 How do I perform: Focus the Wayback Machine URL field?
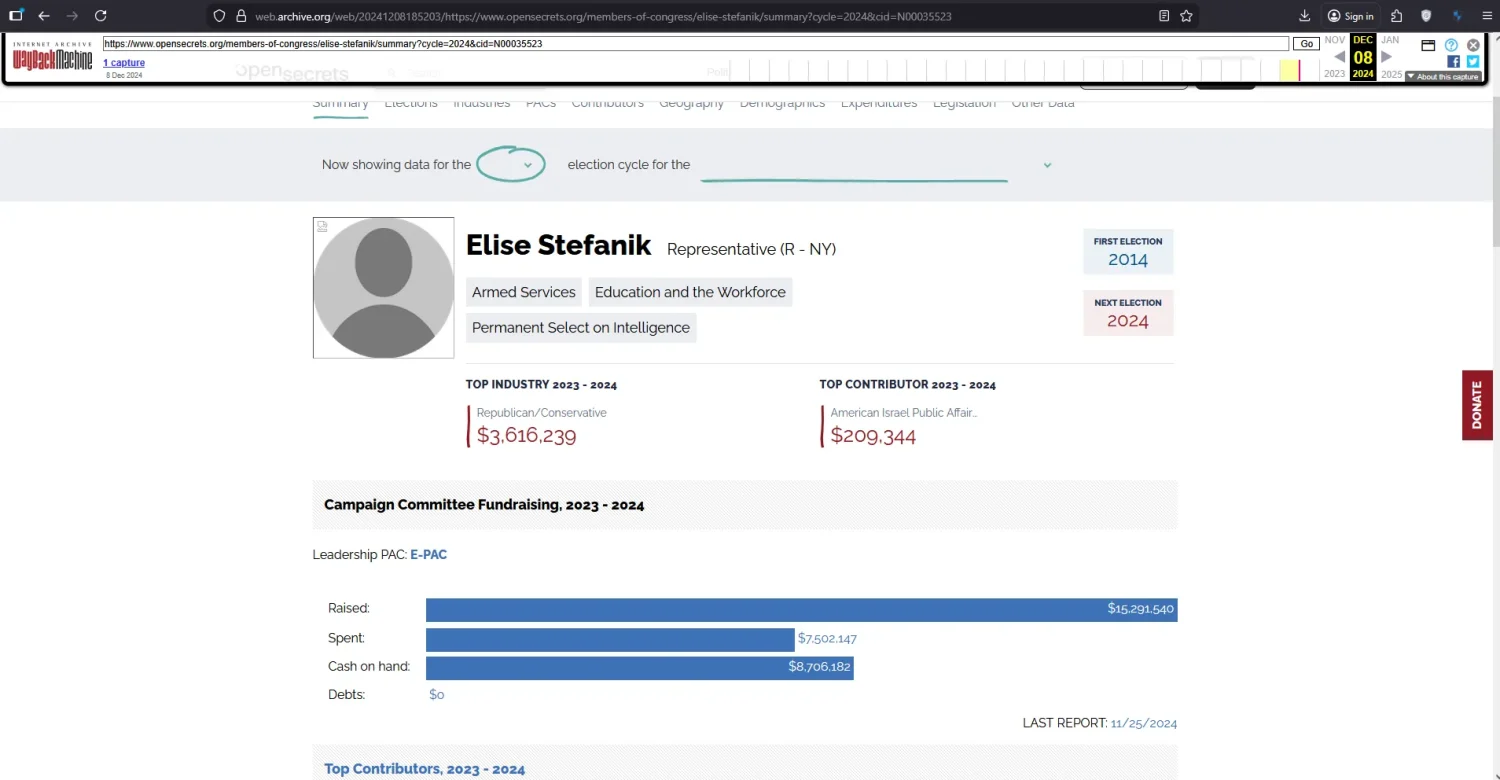click(696, 44)
